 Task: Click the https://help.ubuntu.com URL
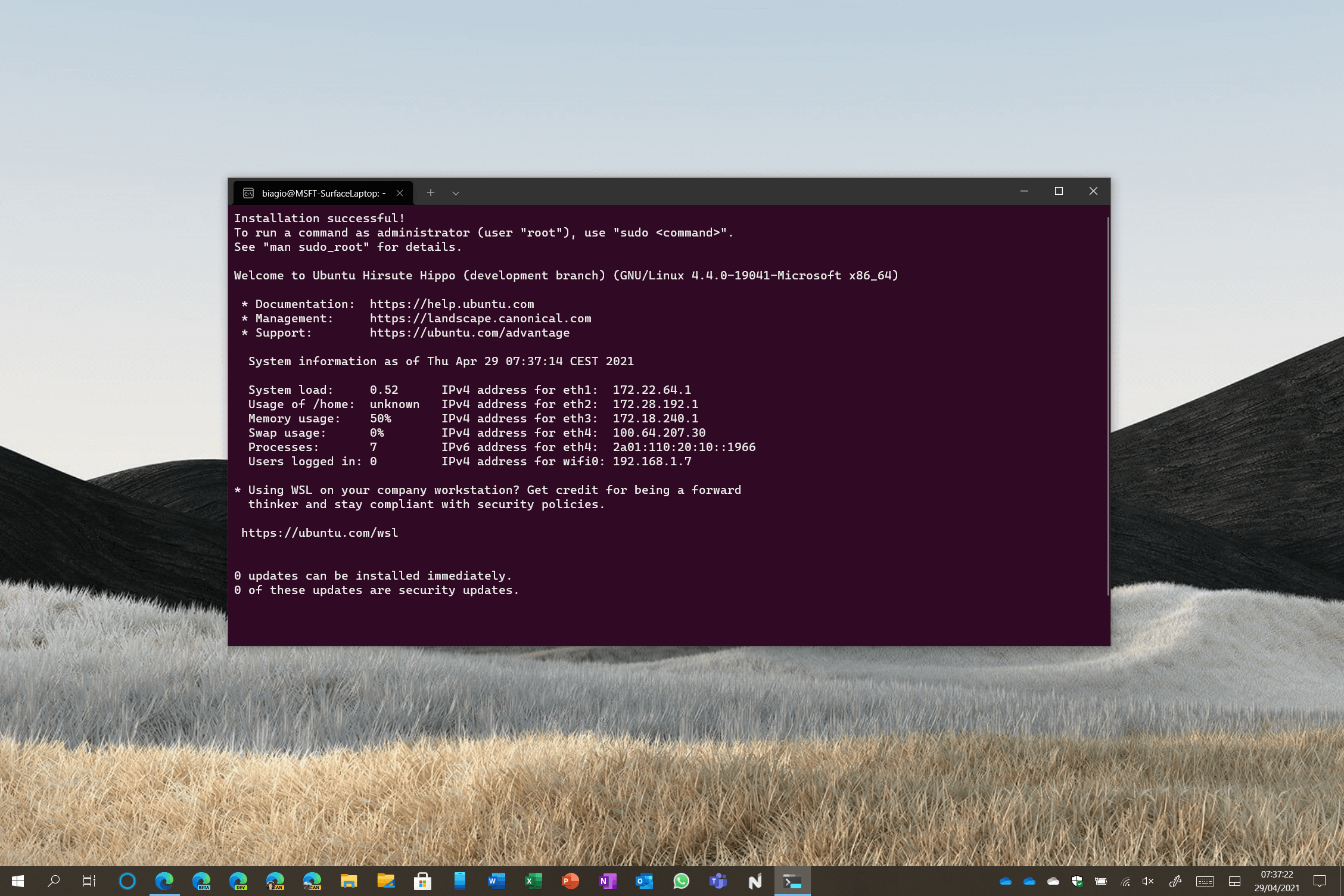(x=452, y=304)
